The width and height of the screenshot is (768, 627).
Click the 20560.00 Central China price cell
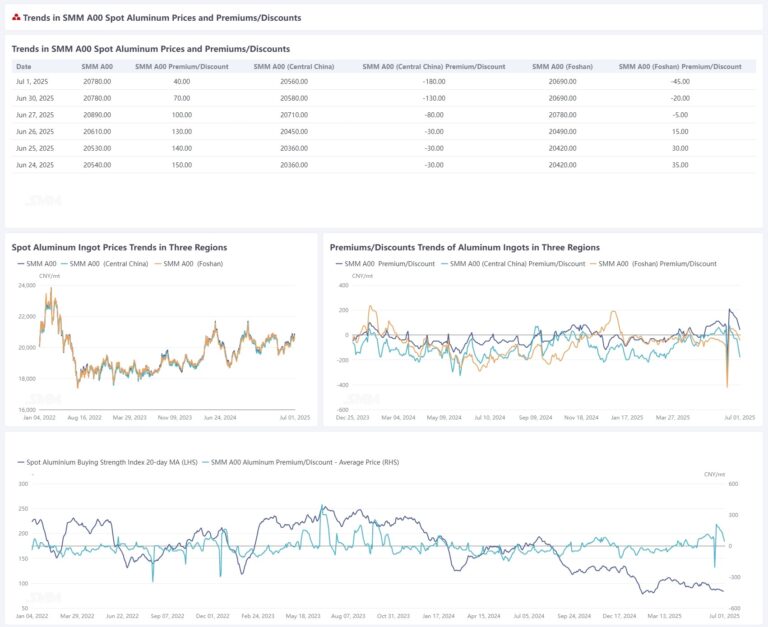[294, 81]
